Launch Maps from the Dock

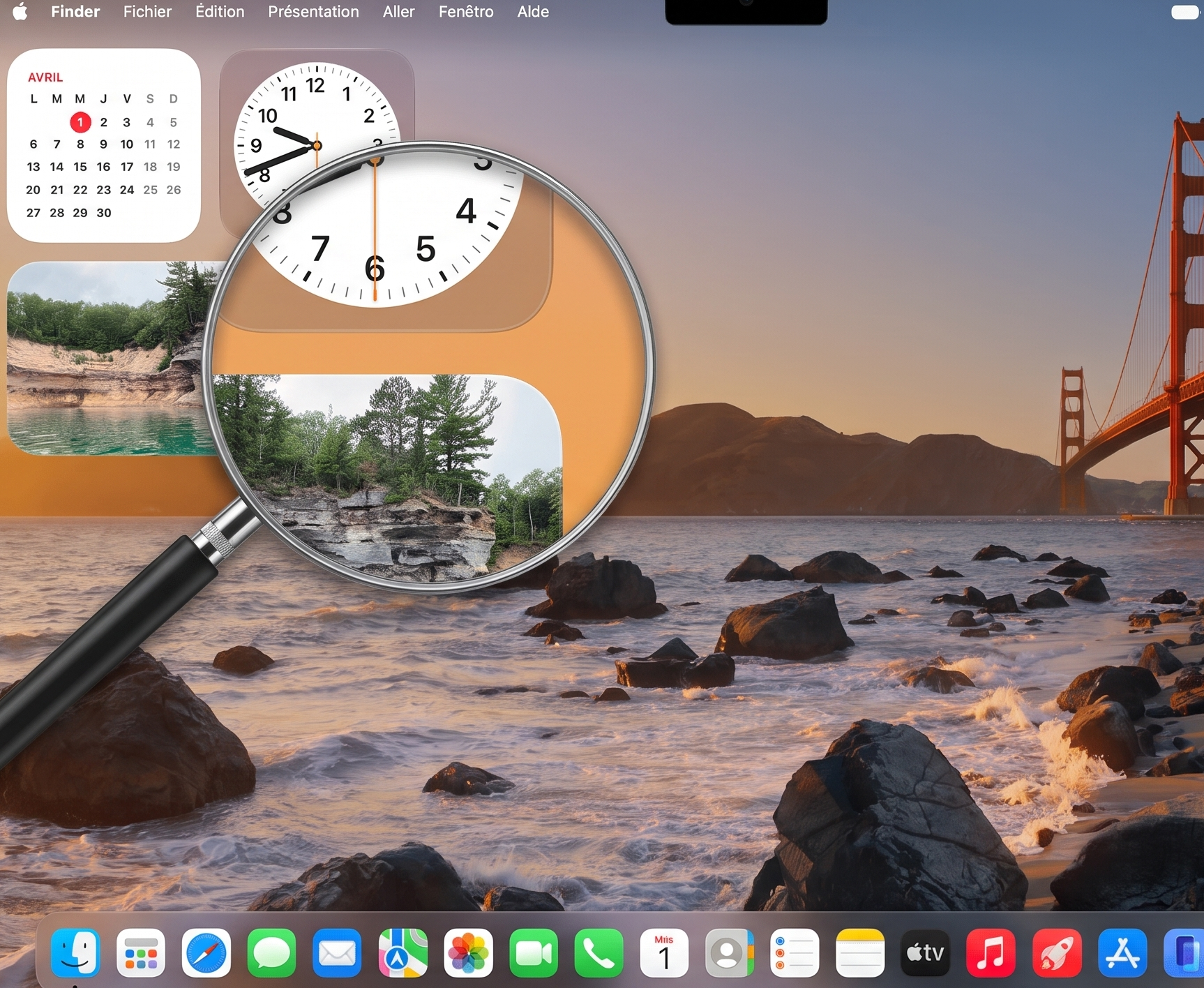pyautogui.click(x=402, y=953)
